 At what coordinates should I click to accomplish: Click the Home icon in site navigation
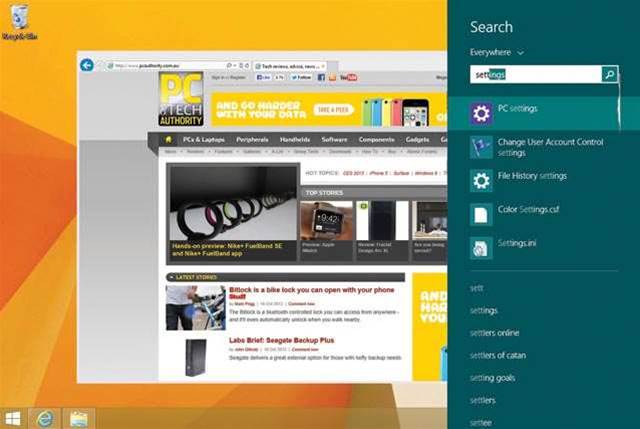point(168,140)
